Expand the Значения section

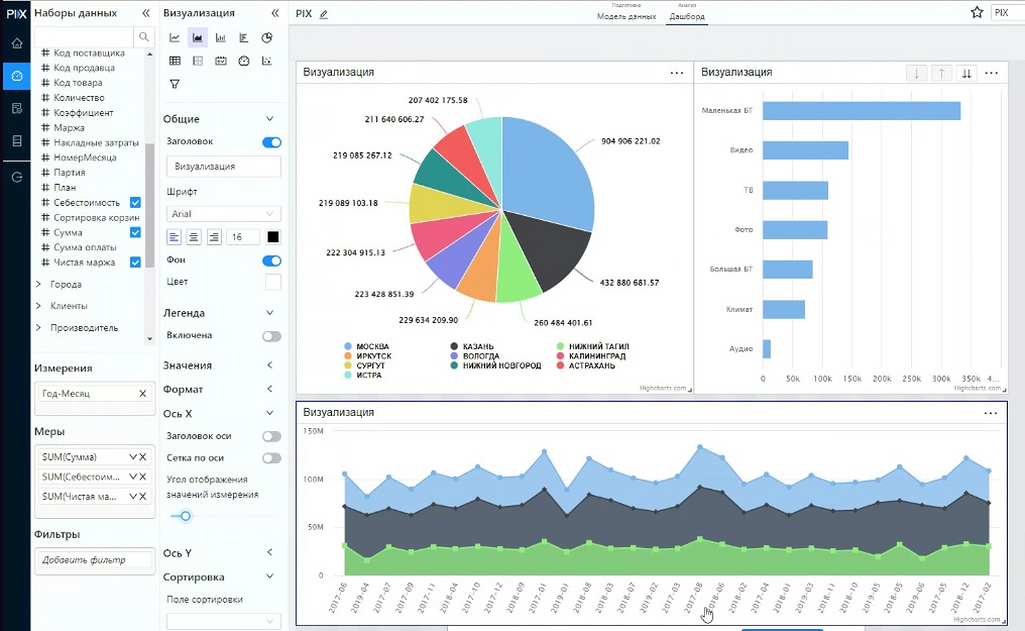pyautogui.click(x=270, y=366)
